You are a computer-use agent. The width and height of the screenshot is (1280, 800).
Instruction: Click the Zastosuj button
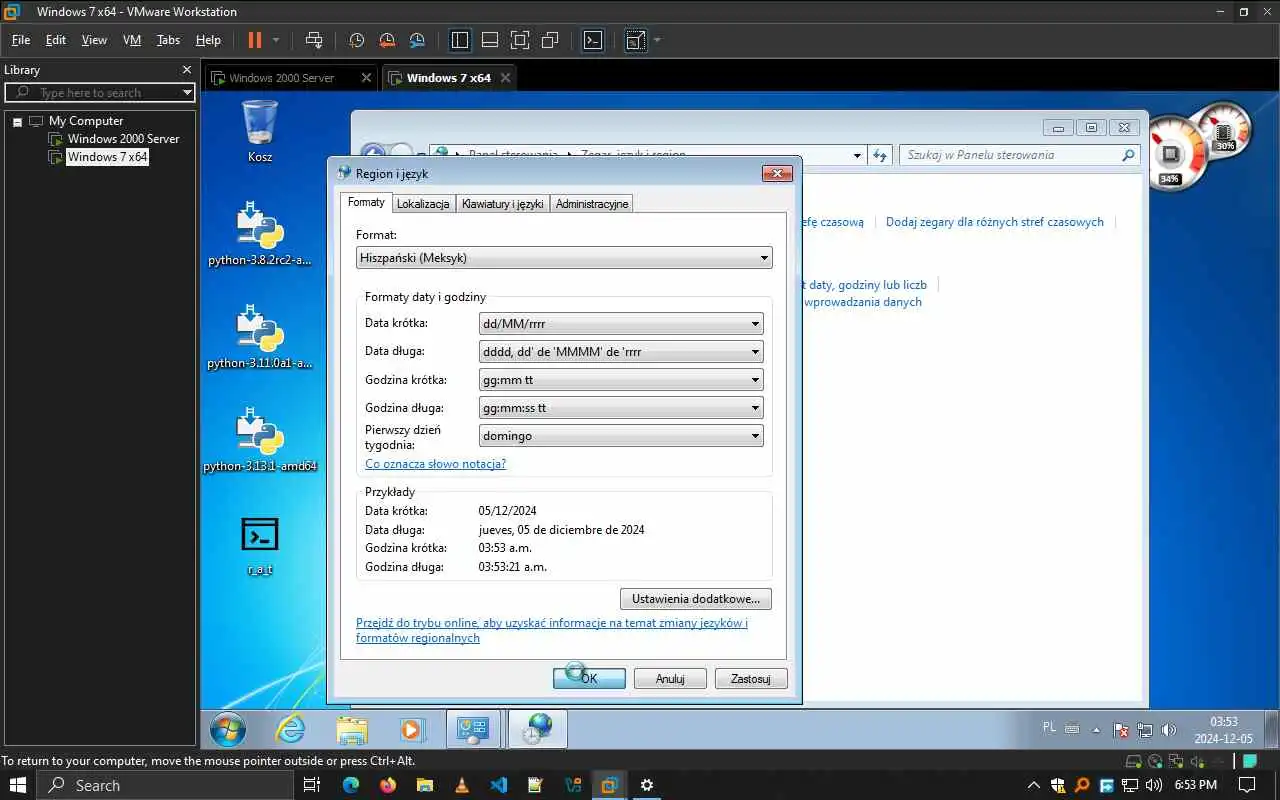click(x=751, y=678)
